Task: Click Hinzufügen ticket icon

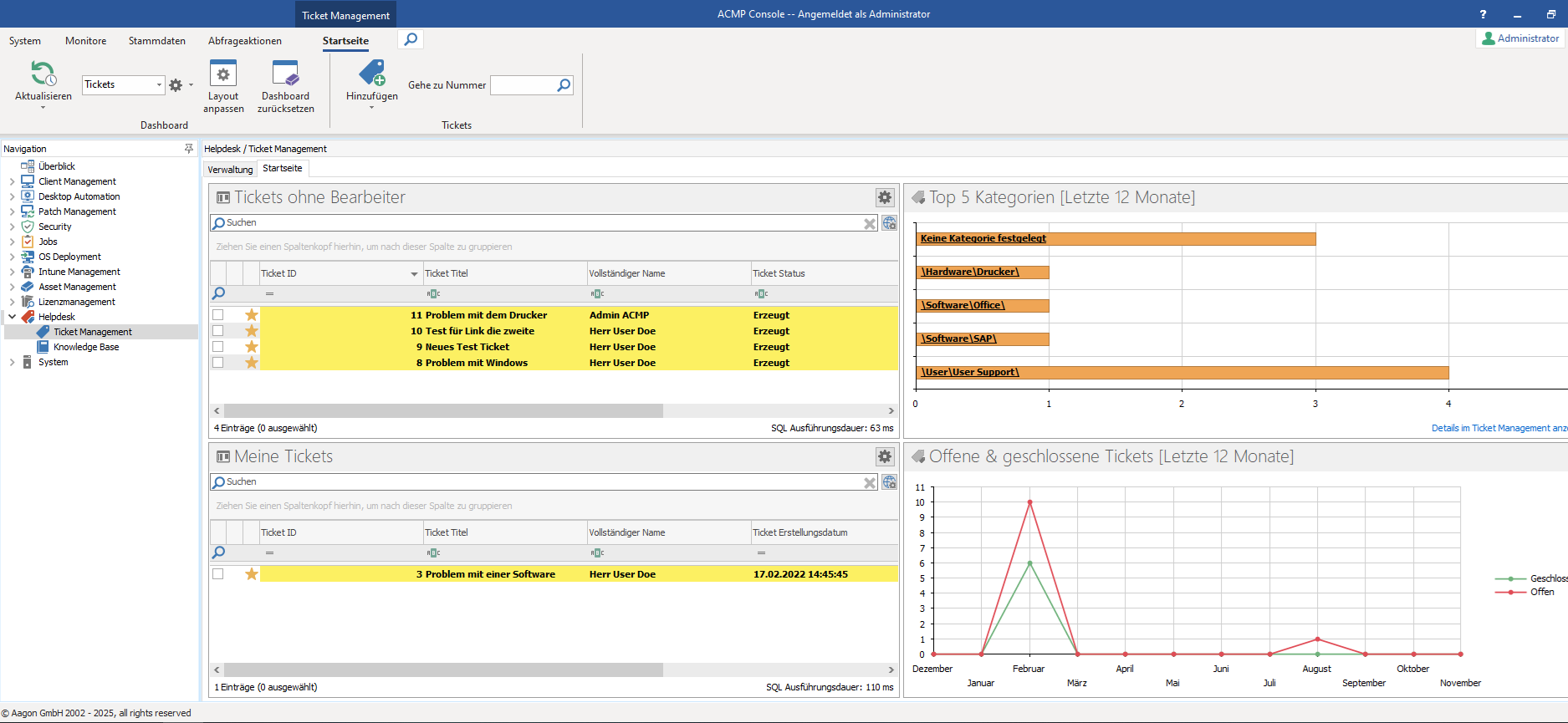Action: 372,74
